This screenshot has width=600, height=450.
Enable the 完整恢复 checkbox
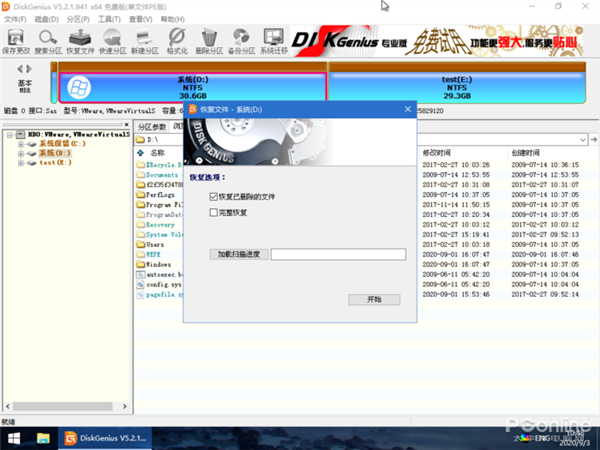[x=214, y=212]
